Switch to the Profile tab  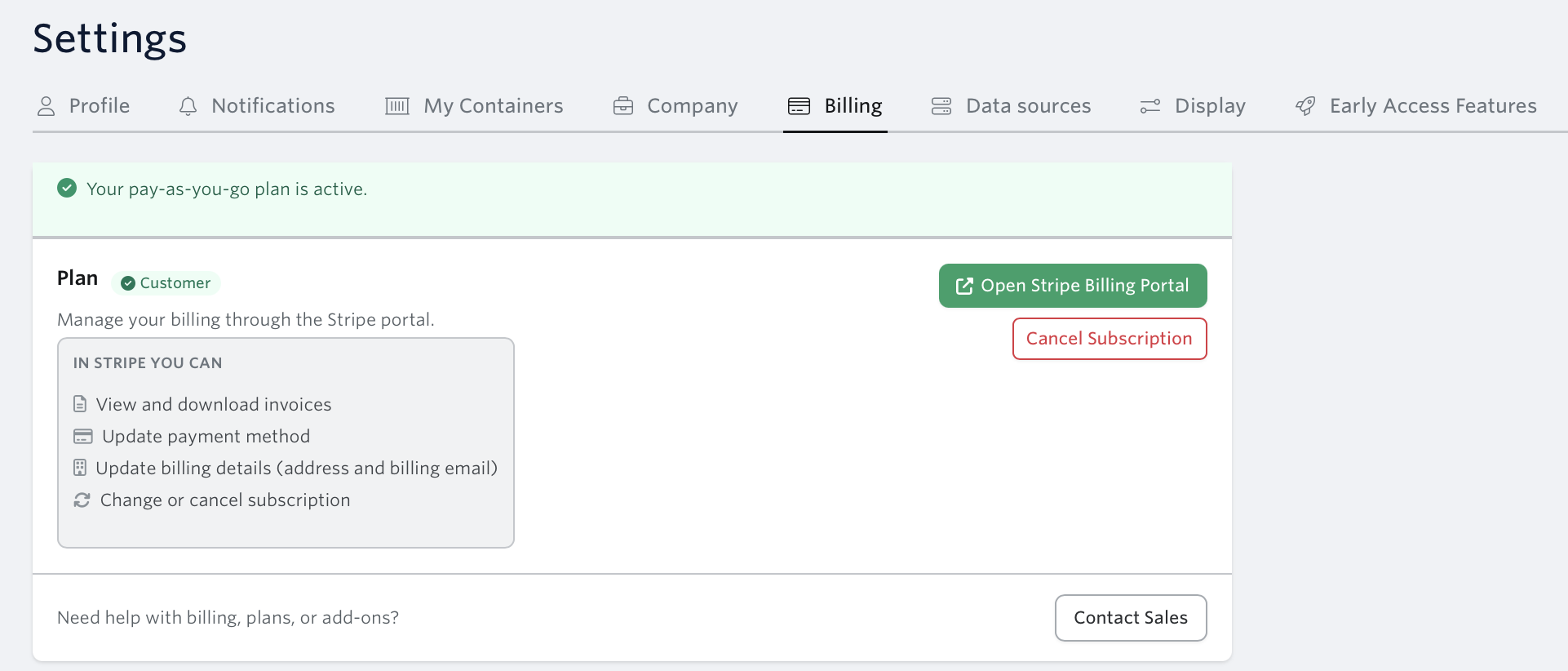pos(83,106)
